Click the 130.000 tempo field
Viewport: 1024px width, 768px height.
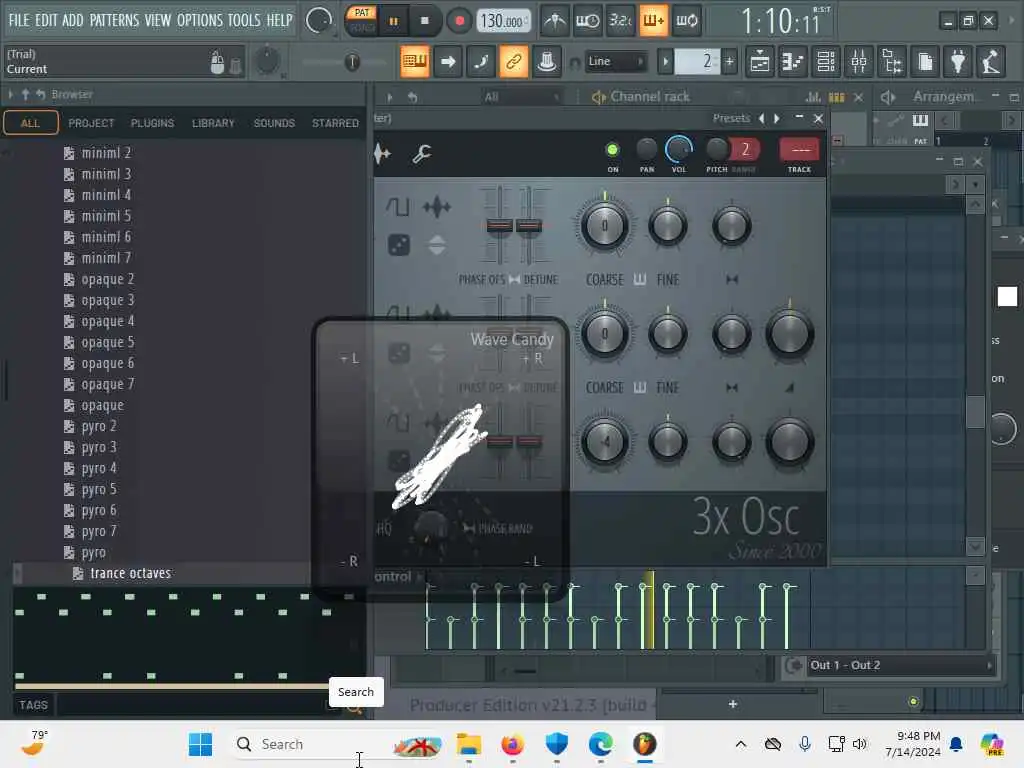pos(503,21)
